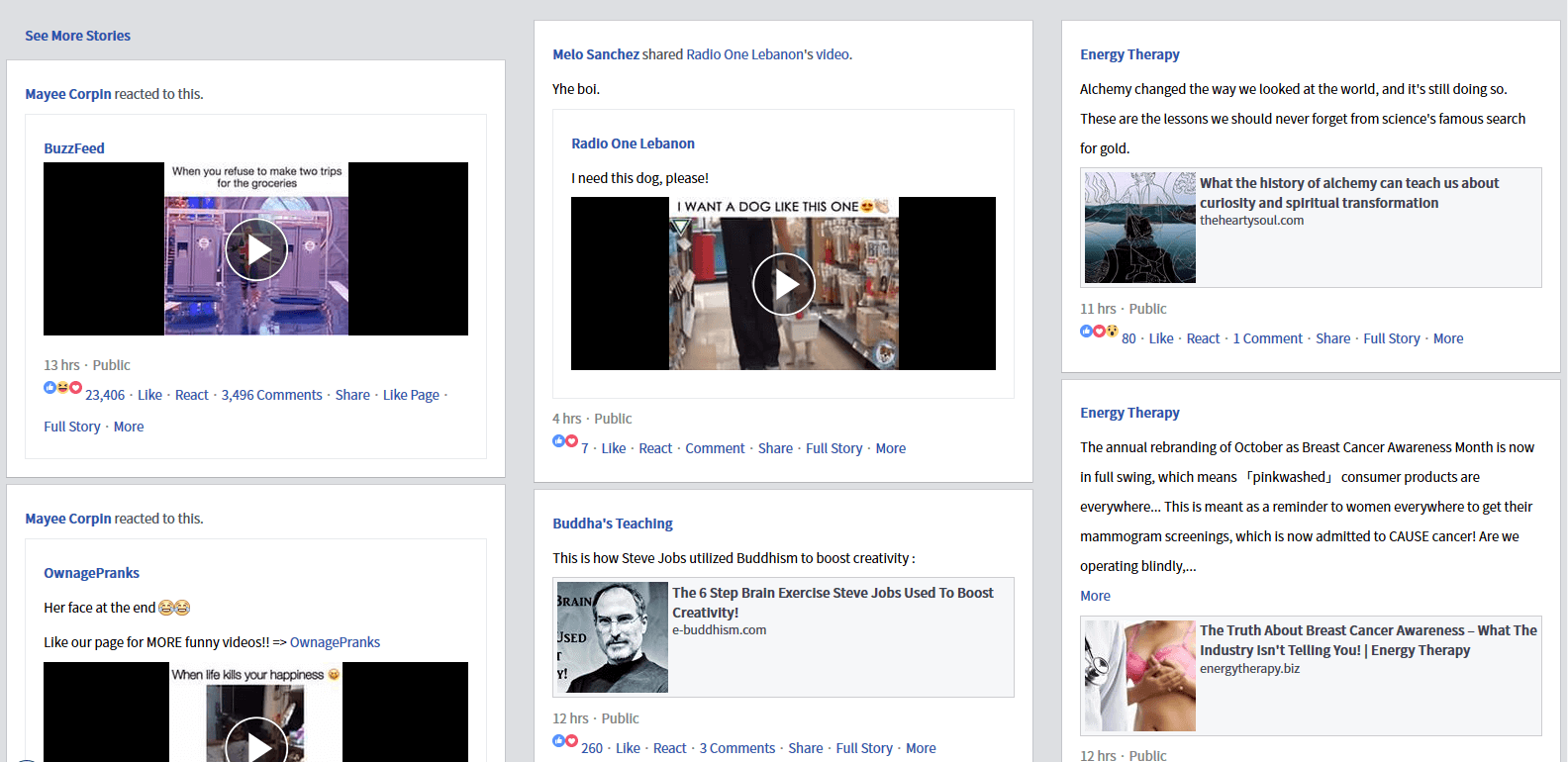View the 7 reactions on Melo's post

coord(585,448)
